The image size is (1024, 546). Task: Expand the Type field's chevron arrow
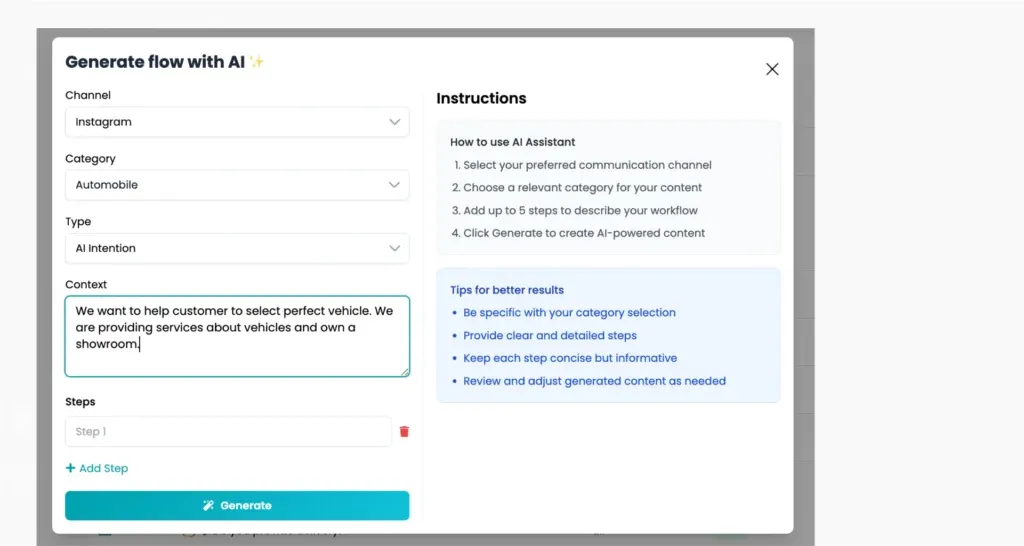(394, 248)
